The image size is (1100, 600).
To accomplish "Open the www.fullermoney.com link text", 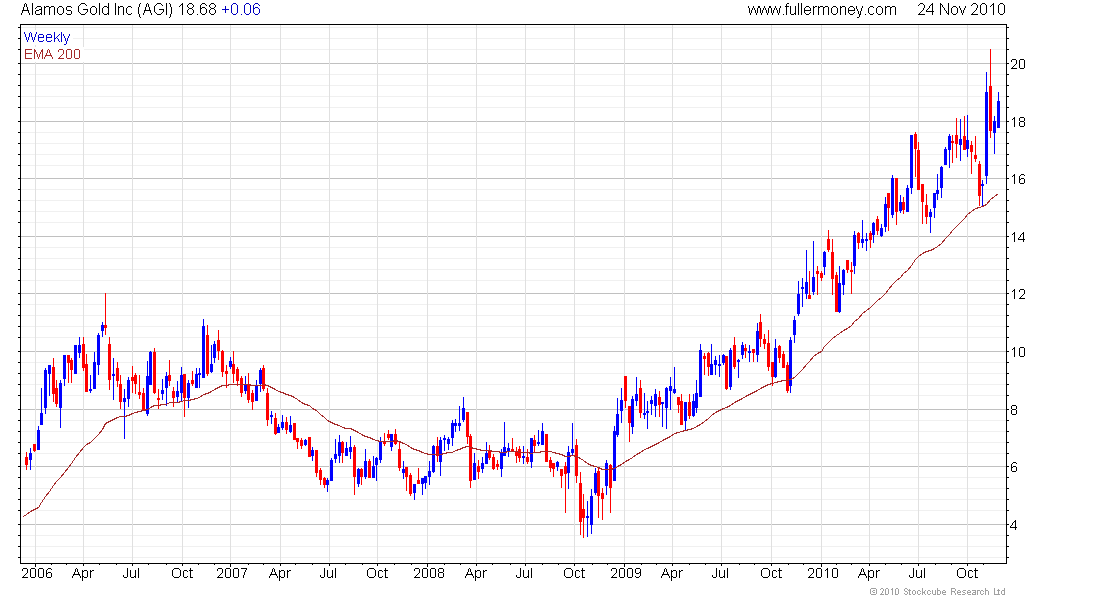I will [821, 10].
